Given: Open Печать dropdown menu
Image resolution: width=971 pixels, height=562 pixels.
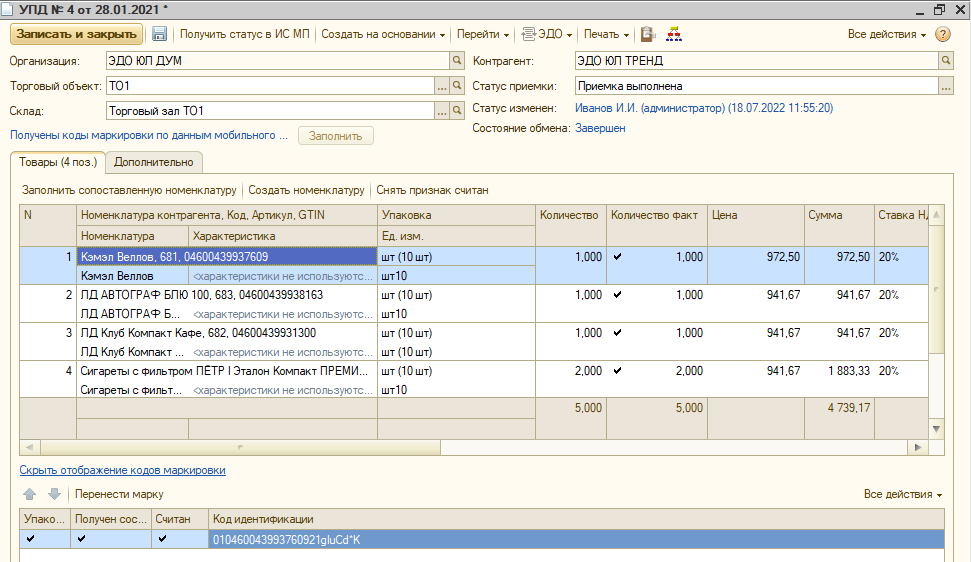Looking at the screenshot, I should tap(606, 34).
